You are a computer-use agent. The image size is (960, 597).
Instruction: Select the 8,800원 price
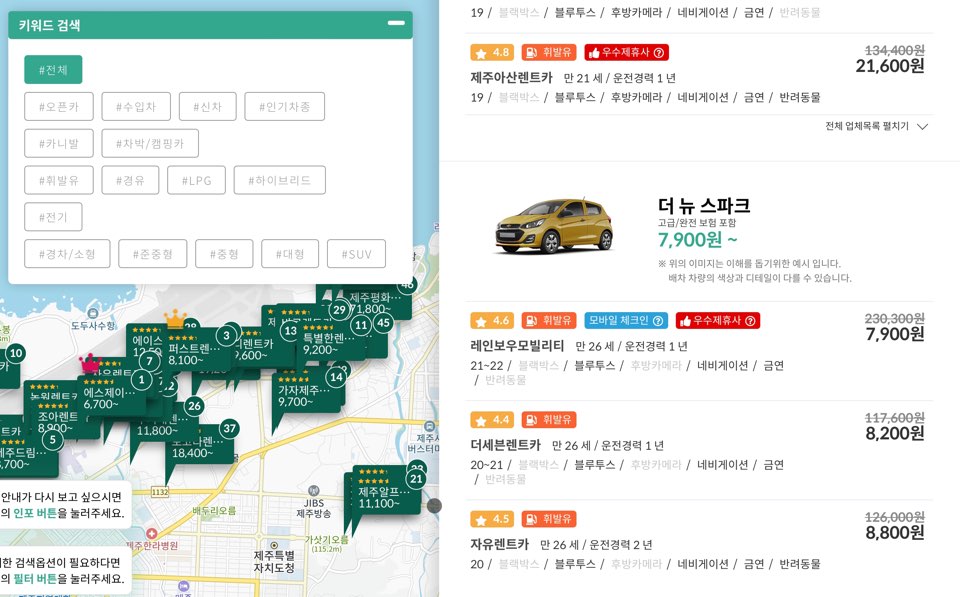pos(894,533)
